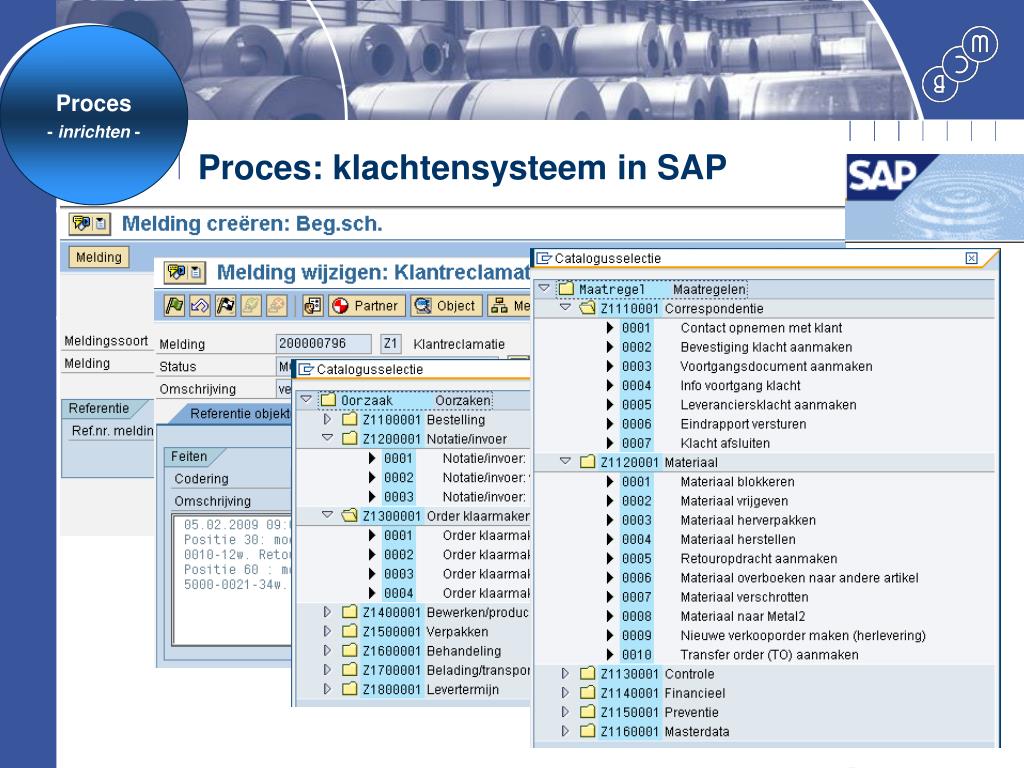
Task: Click the folder icon of Z1110001 Correspondentie
Action: coord(587,308)
